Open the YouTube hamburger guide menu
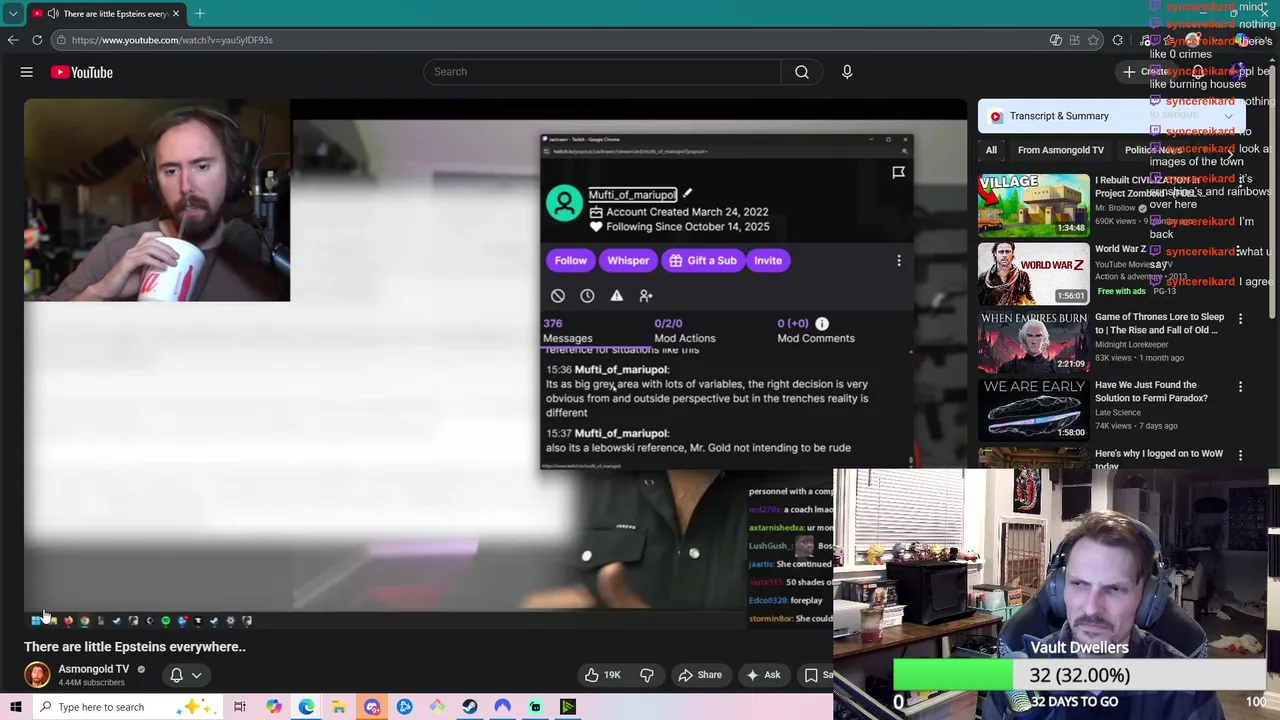 coord(27,72)
